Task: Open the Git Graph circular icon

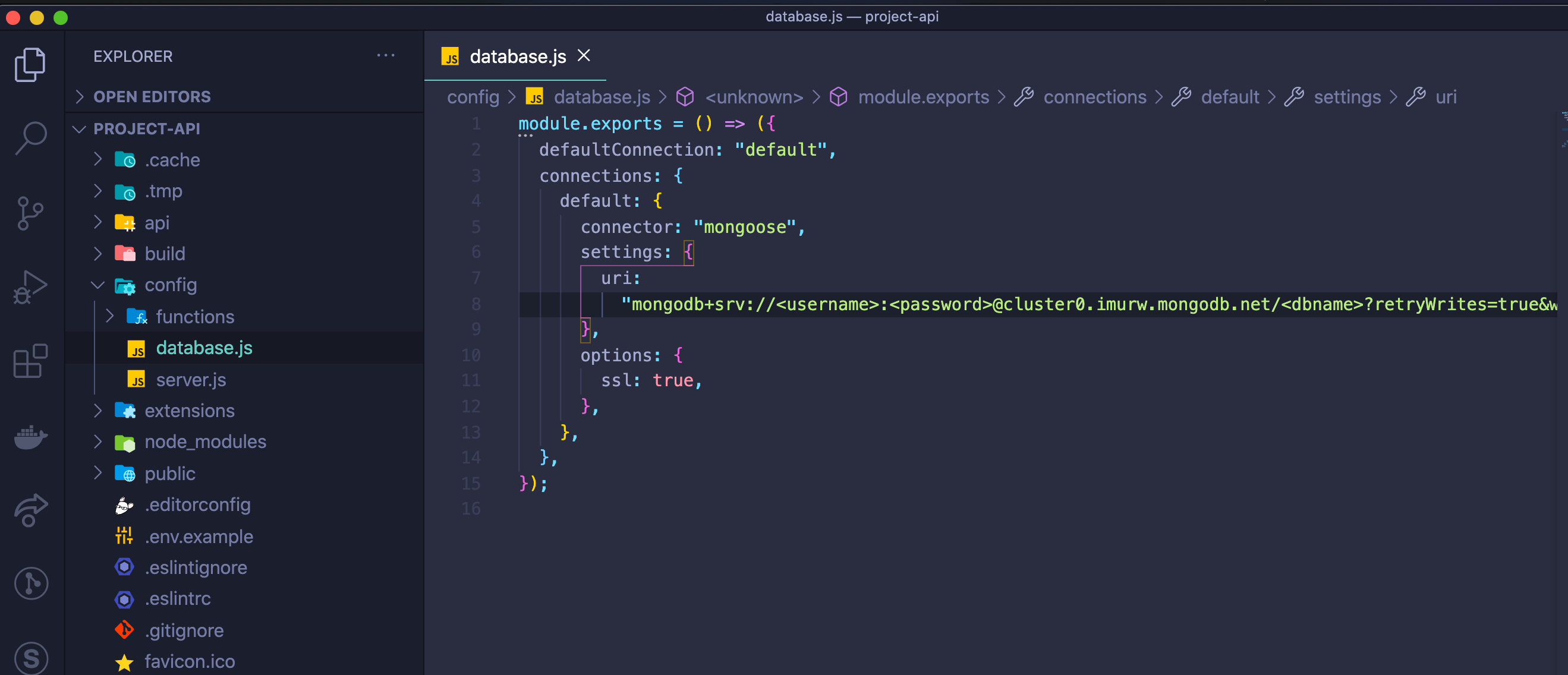Action: click(30, 583)
